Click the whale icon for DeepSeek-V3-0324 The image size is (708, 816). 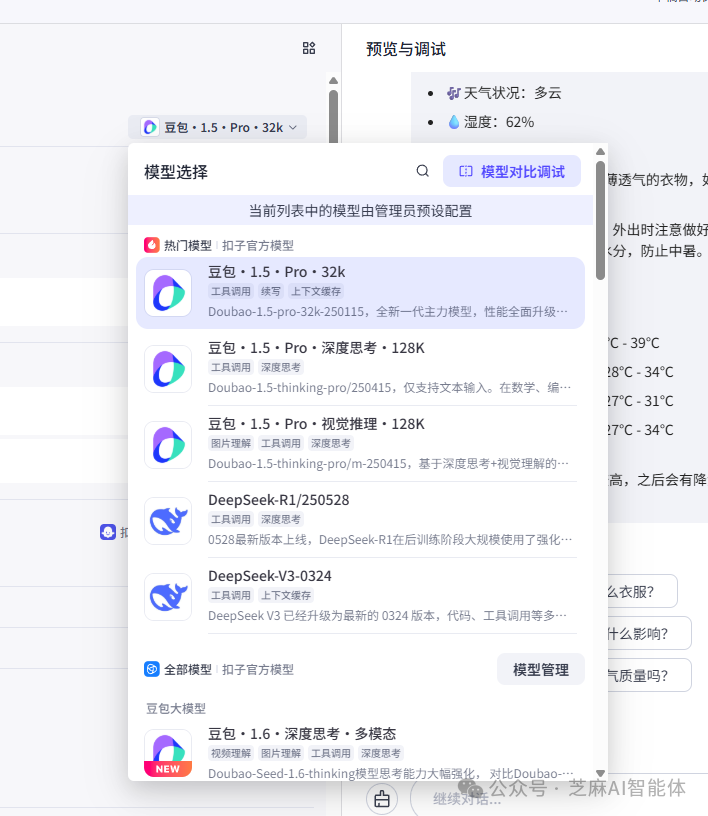tap(168, 597)
